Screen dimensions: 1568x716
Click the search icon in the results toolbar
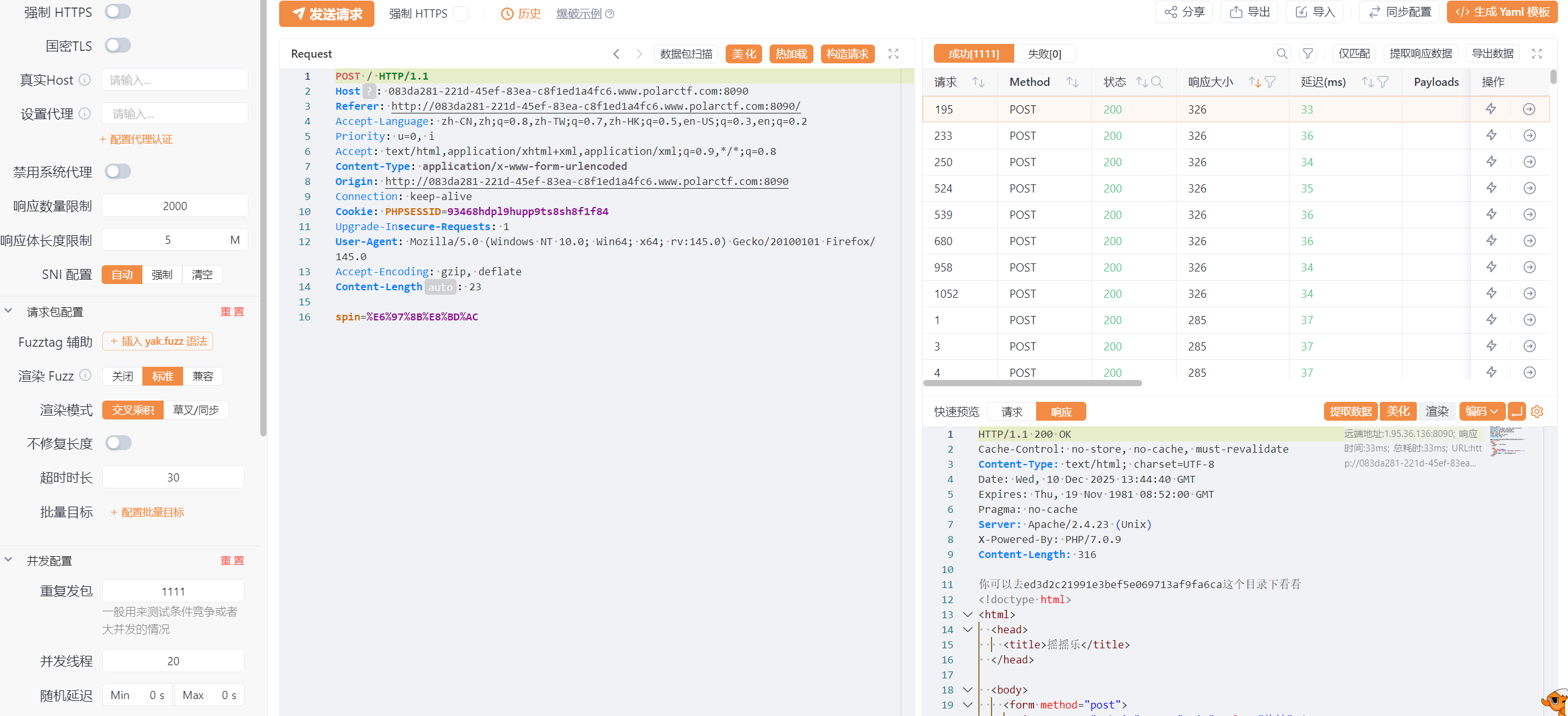(1282, 54)
